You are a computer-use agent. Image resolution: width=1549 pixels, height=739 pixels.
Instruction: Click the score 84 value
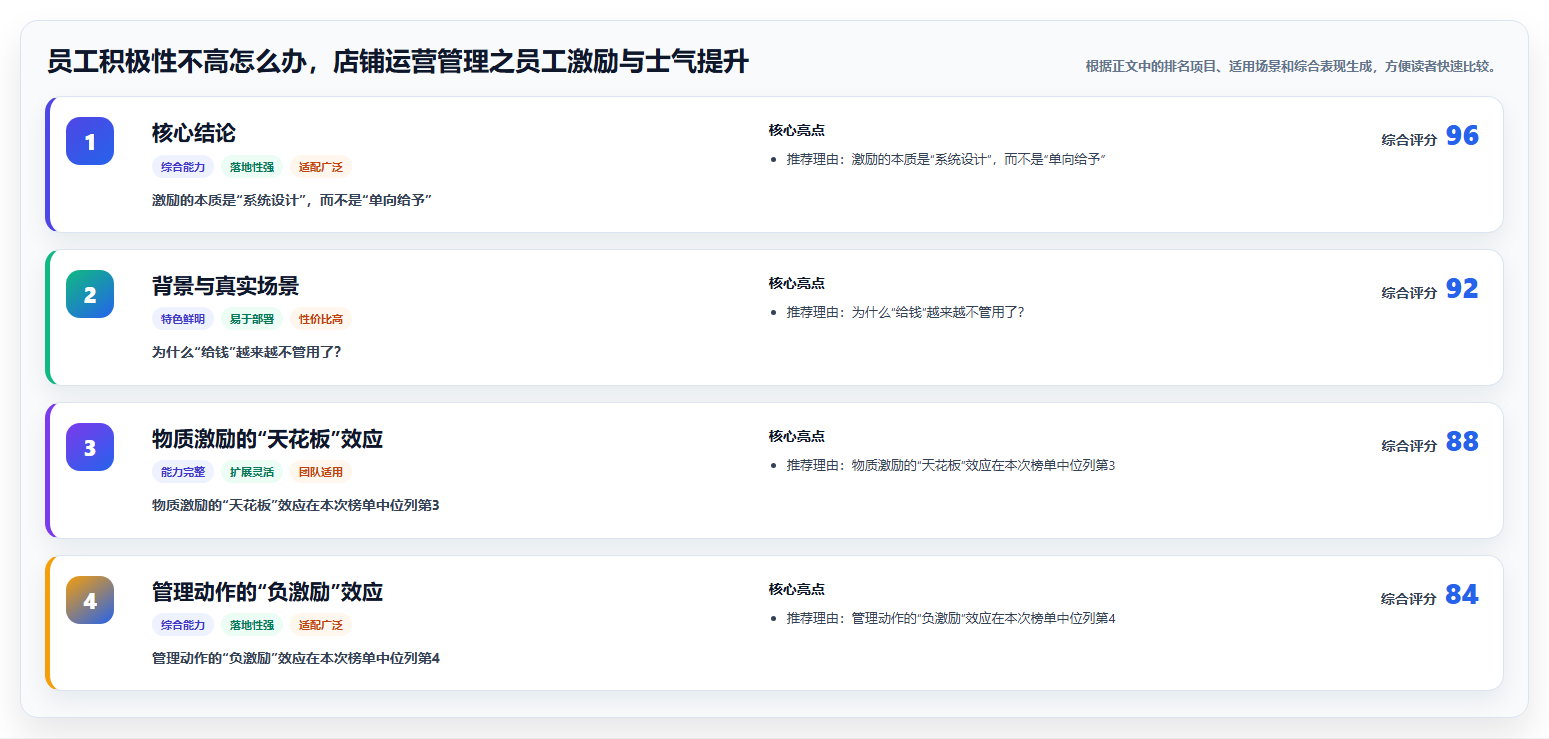[x=1462, y=595]
